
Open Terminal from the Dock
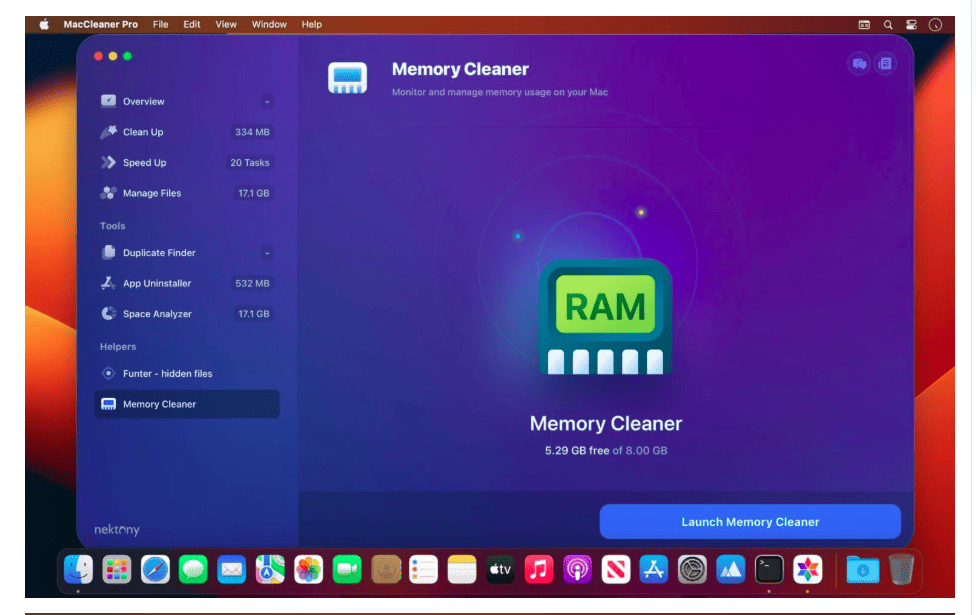769,569
